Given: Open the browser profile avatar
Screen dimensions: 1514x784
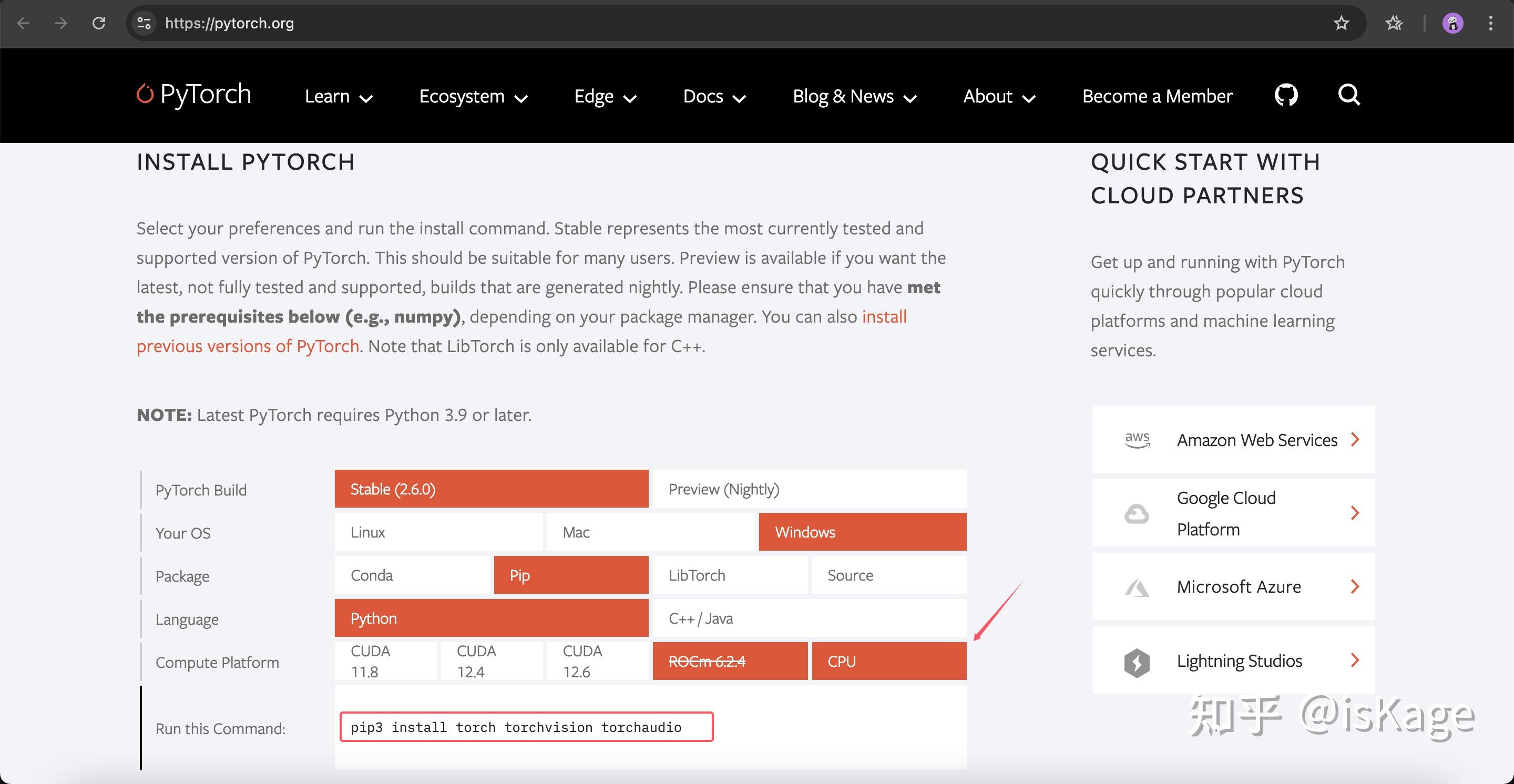Looking at the screenshot, I should pos(1452,24).
